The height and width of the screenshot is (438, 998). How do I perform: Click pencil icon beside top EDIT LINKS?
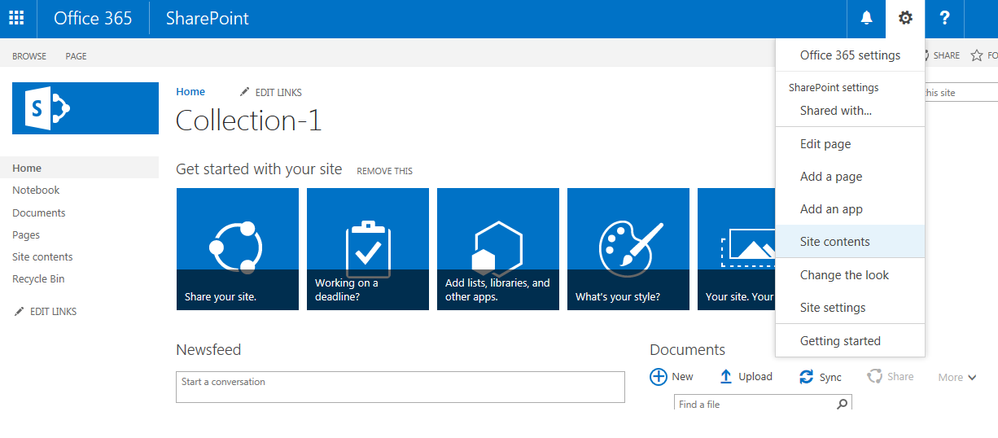245,92
